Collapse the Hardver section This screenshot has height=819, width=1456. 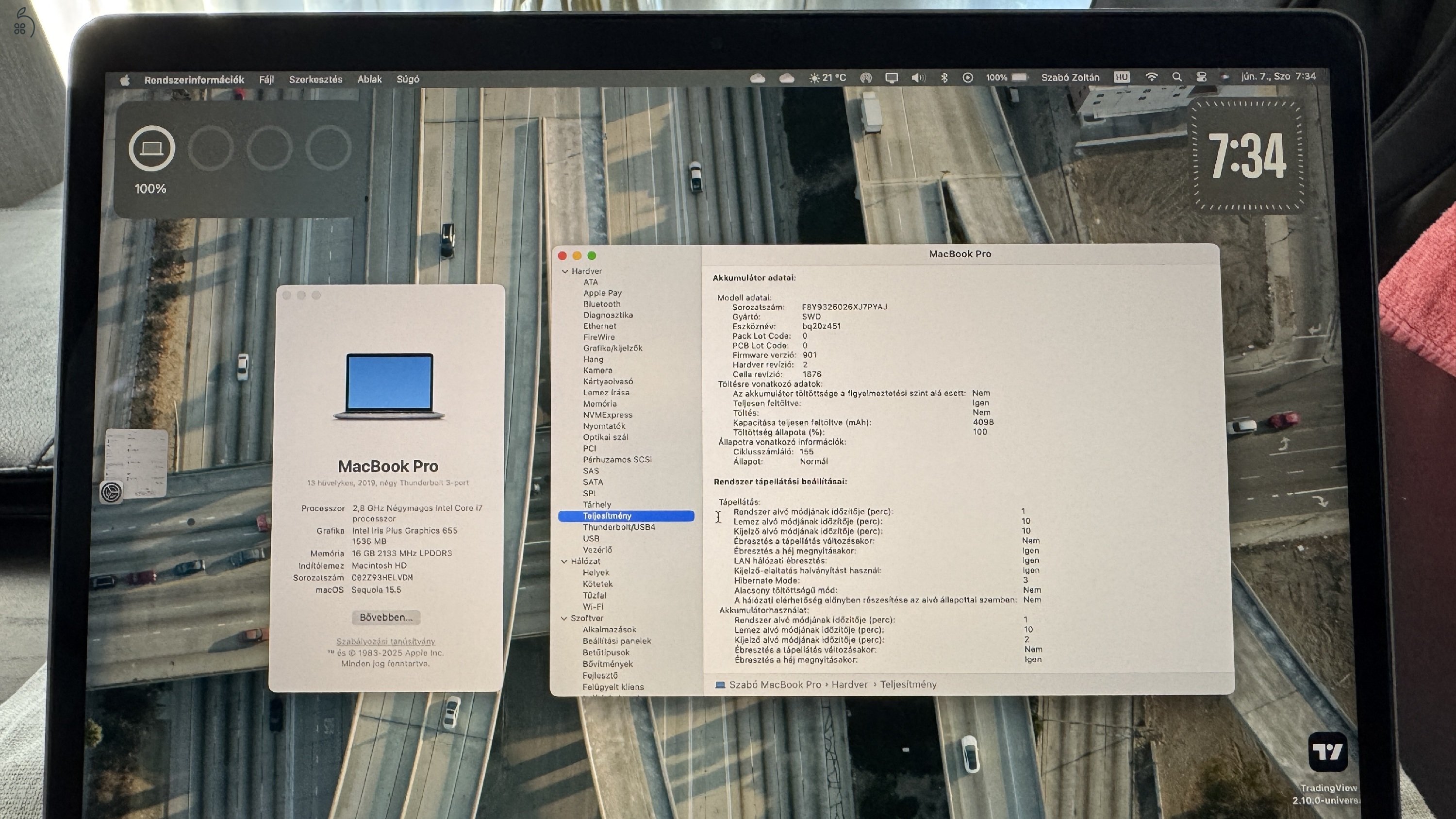pyautogui.click(x=564, y=271)
